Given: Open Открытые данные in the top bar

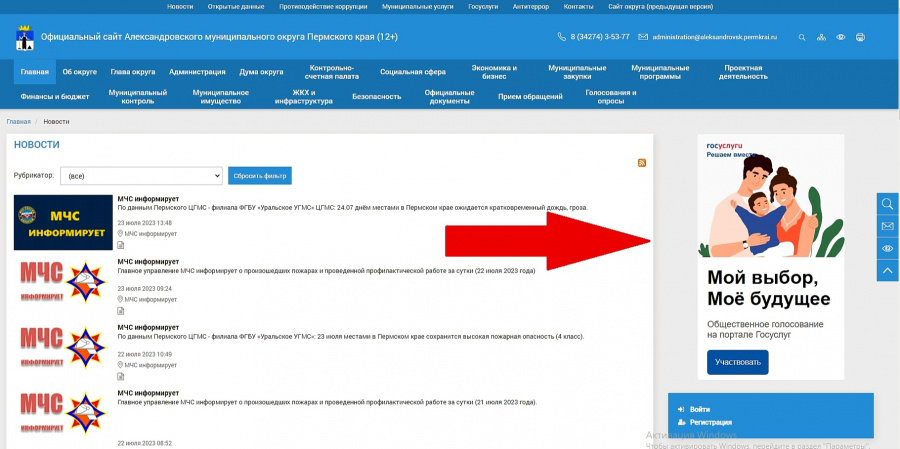Looking at the screenshot, I should pyautogui.click(x=236, y=7).
